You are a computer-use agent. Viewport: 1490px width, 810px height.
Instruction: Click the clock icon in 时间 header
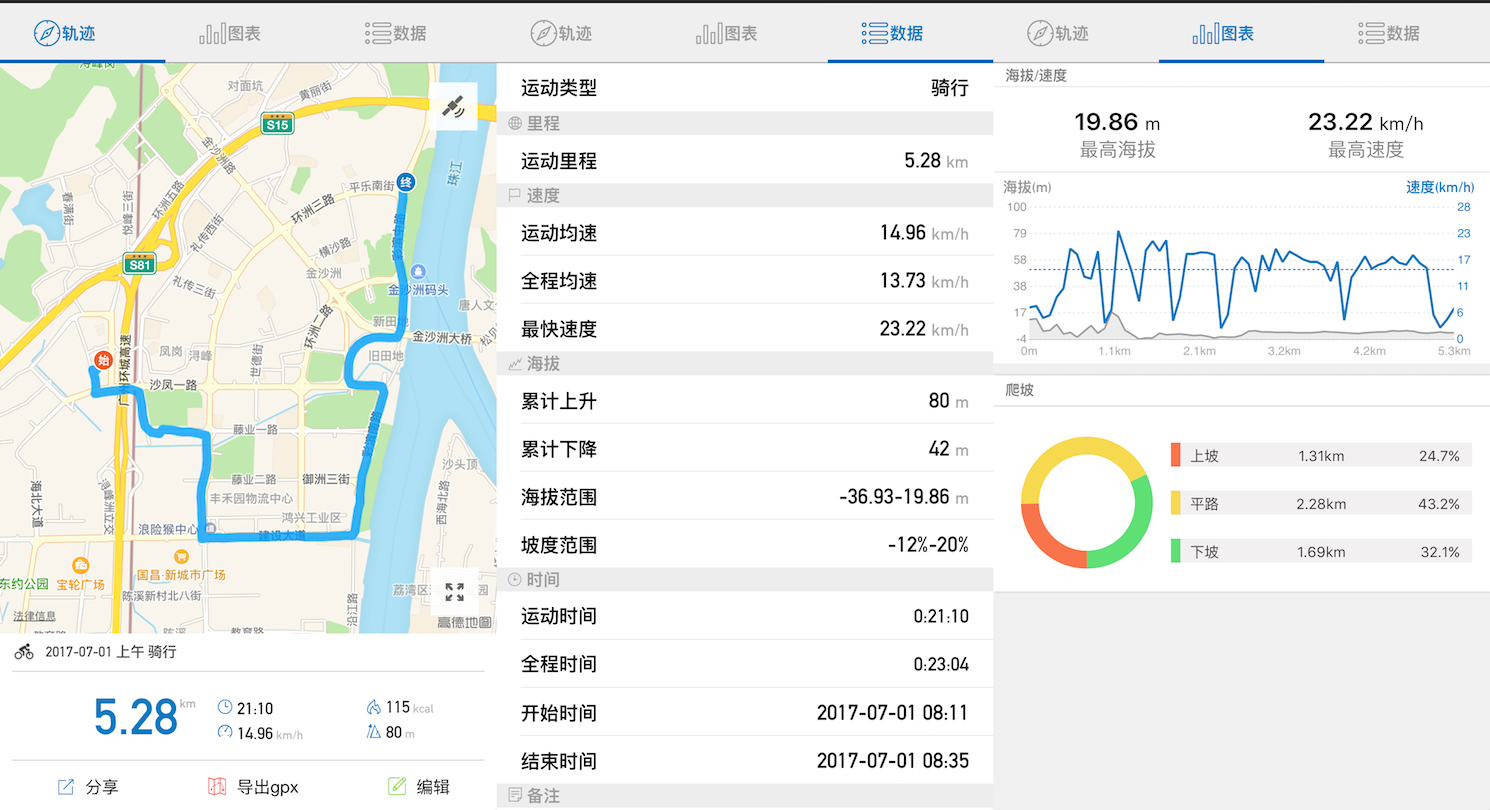tap(515, 580)
